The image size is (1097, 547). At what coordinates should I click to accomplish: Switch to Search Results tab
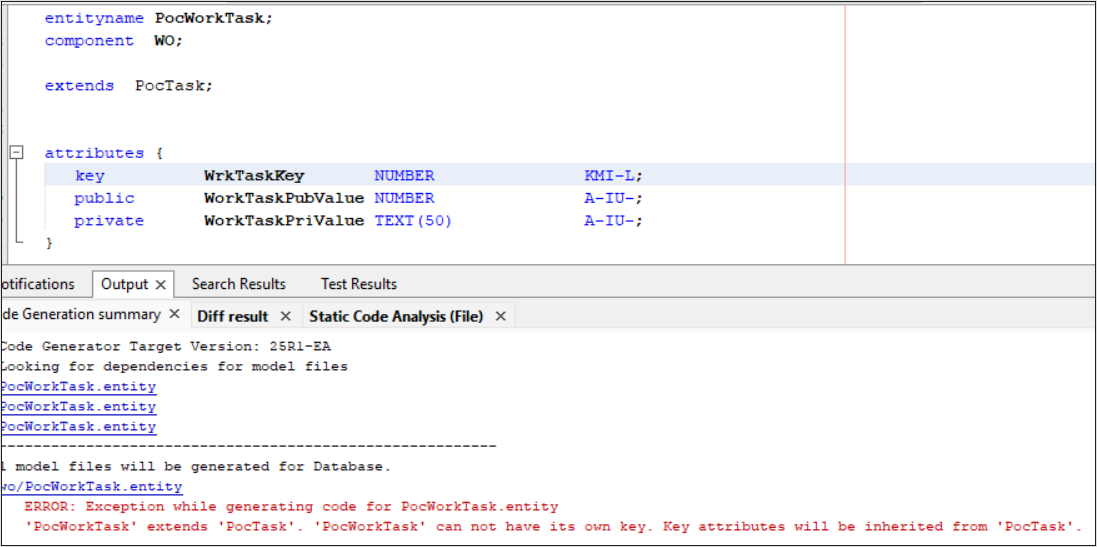click(239, 284)
